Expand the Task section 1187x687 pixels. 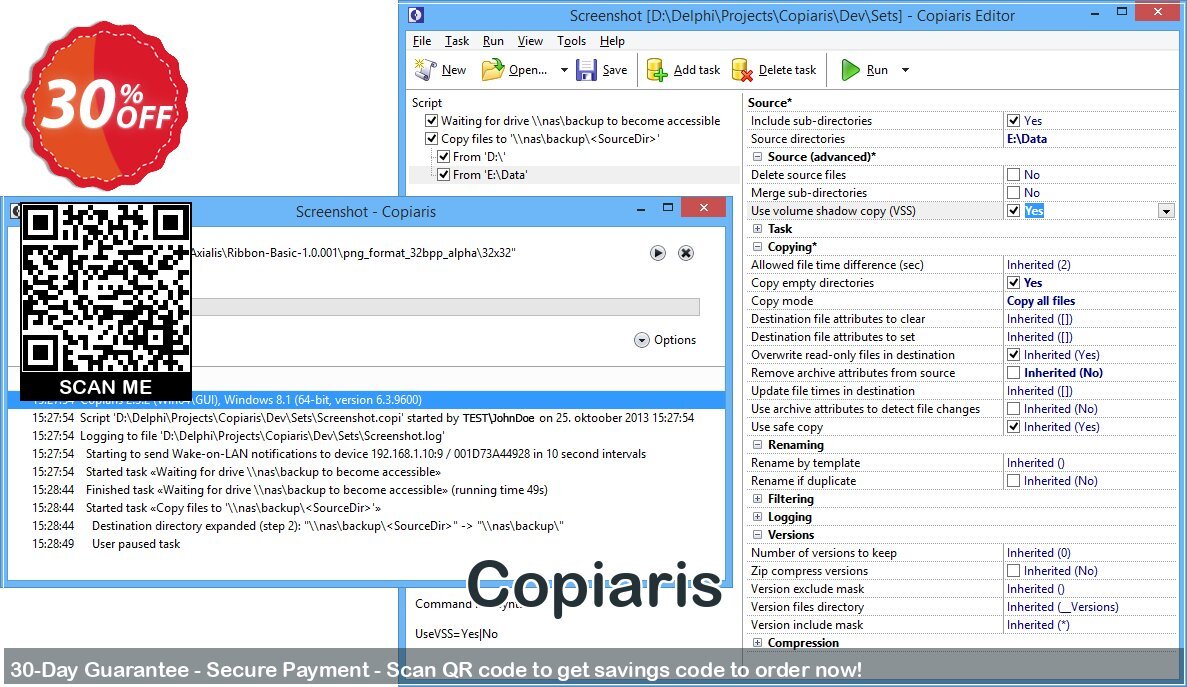click(x=757, y=228)
